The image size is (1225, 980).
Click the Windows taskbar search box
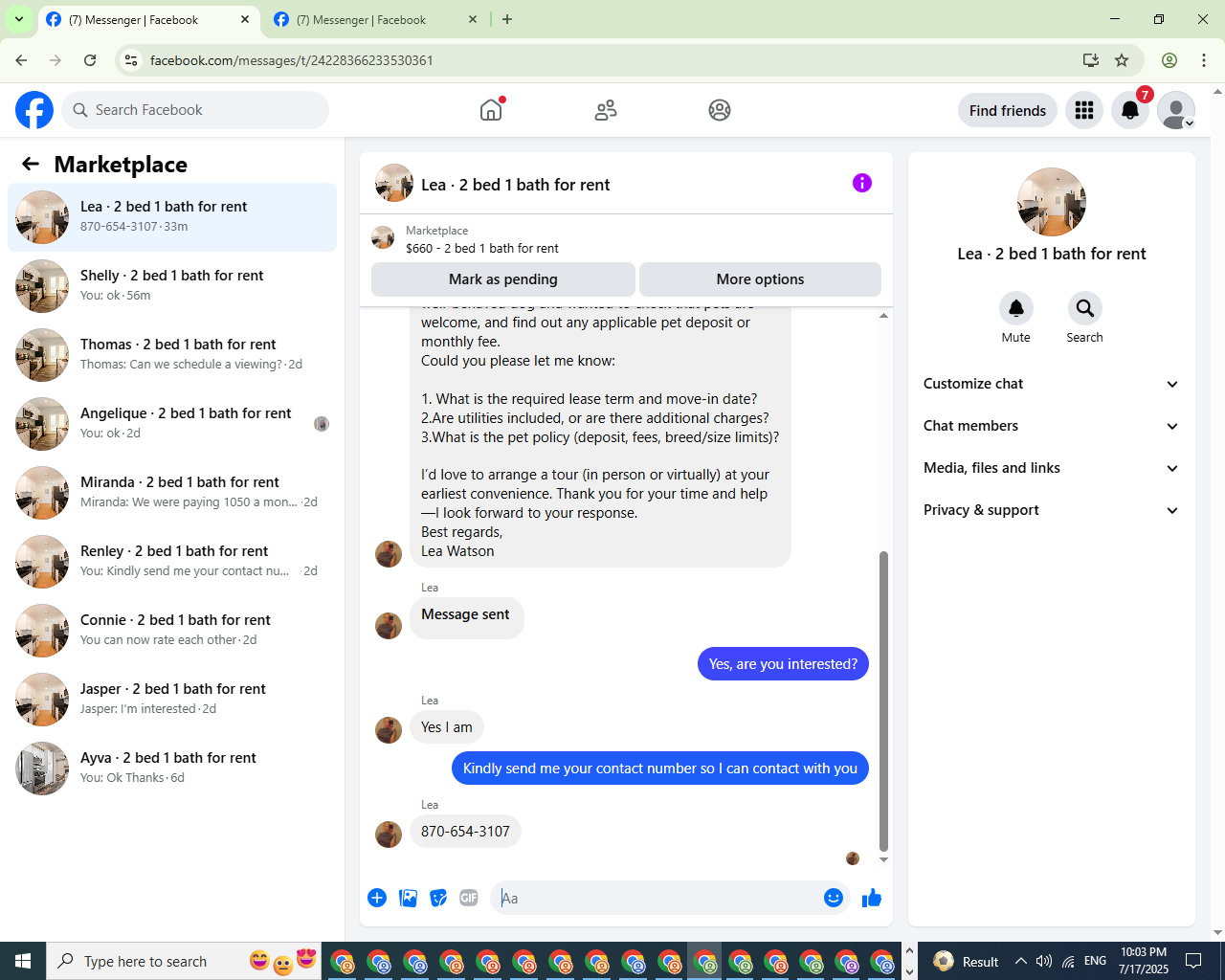coord(144,961)
